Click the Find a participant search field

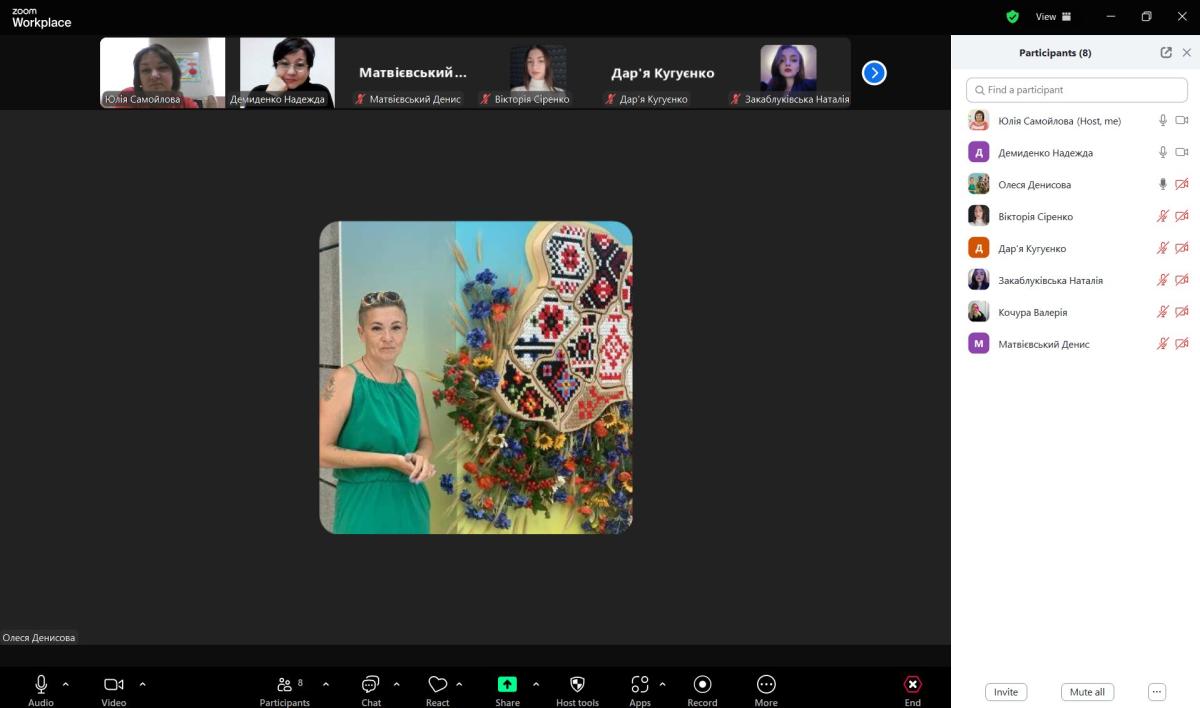1076,90
